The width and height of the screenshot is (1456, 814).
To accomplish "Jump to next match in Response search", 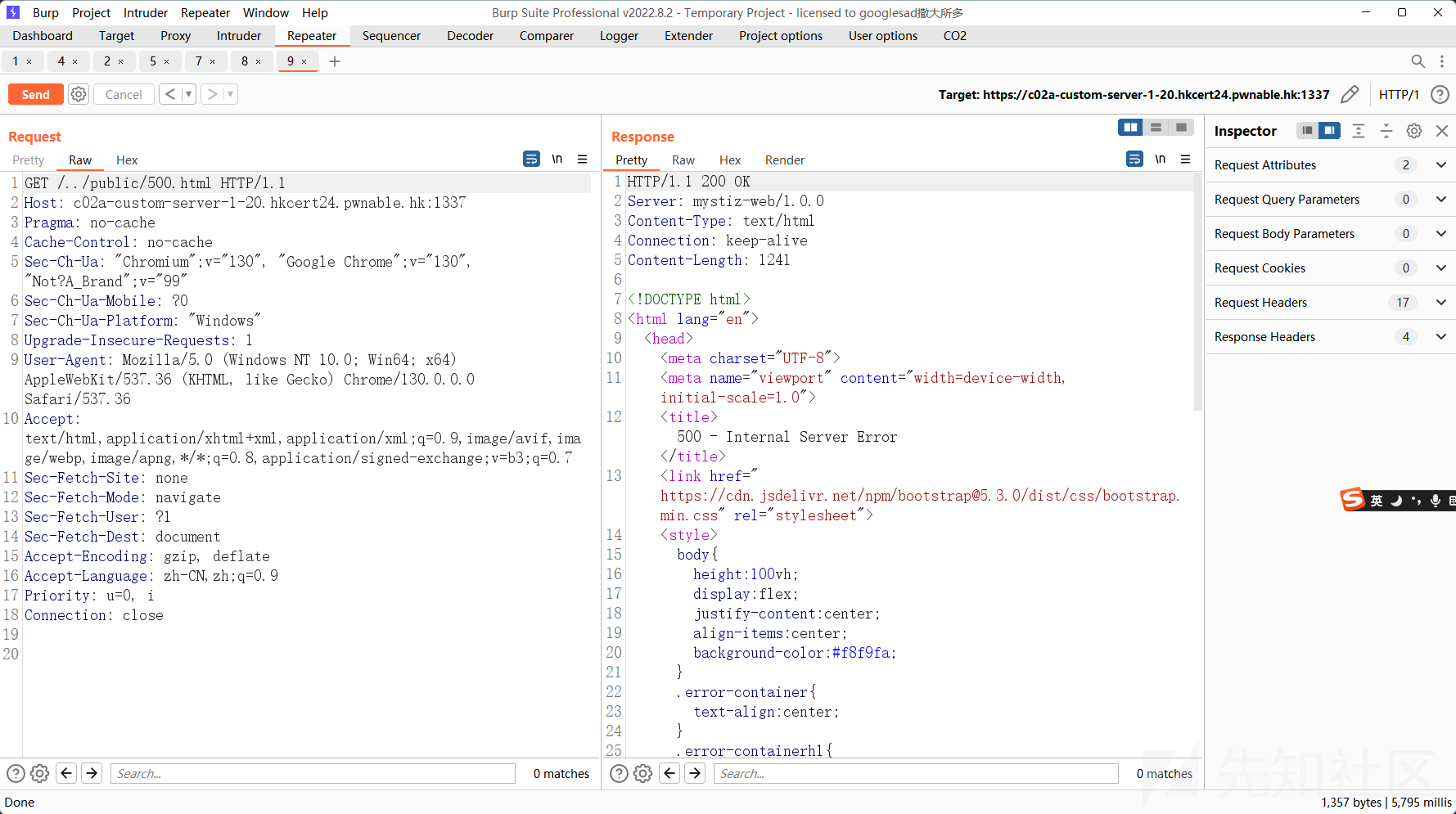I will click(x=695, y=773).
